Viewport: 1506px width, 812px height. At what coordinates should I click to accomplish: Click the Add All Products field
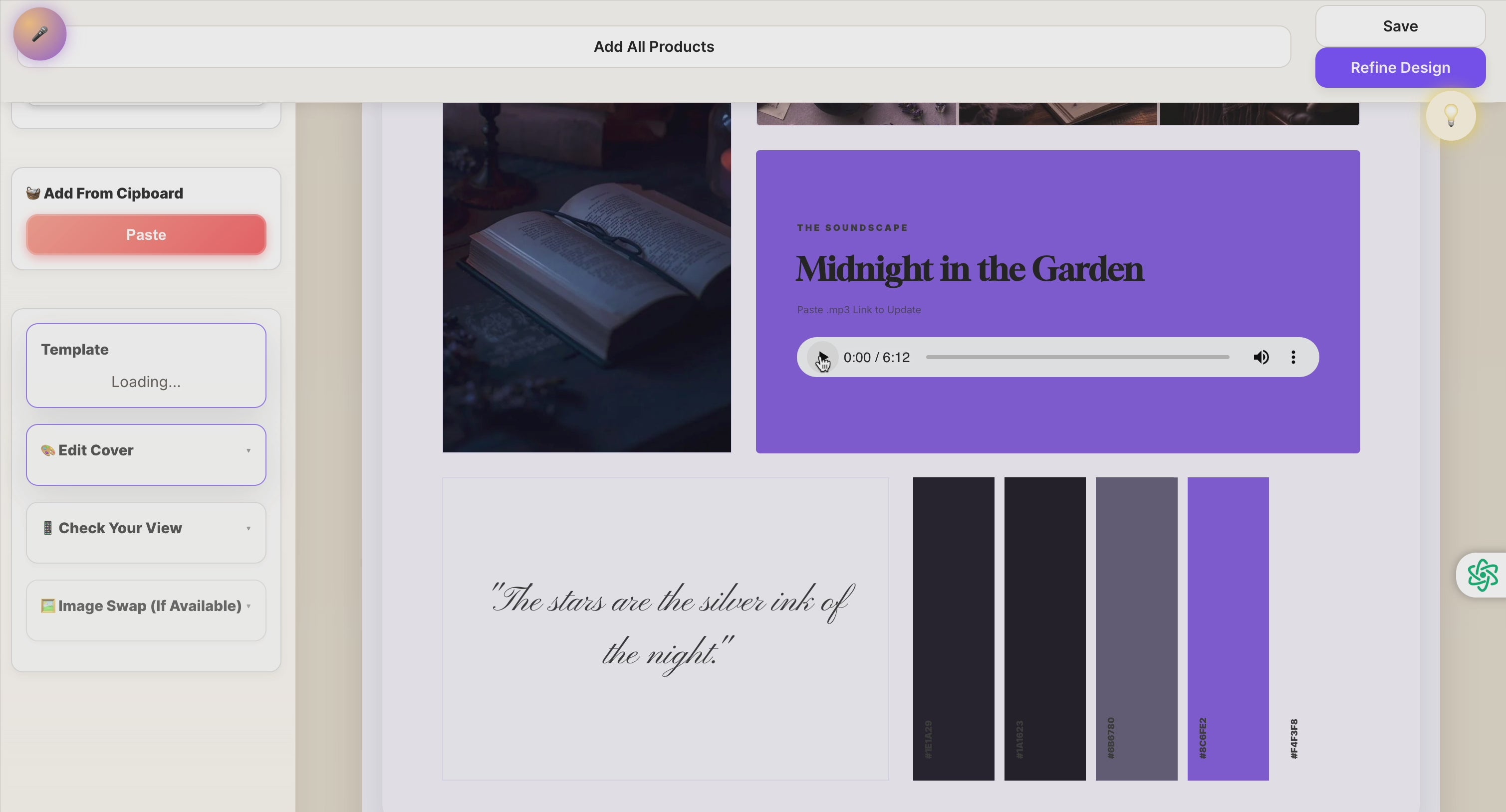pyautogui.click(x=654, y=47)
